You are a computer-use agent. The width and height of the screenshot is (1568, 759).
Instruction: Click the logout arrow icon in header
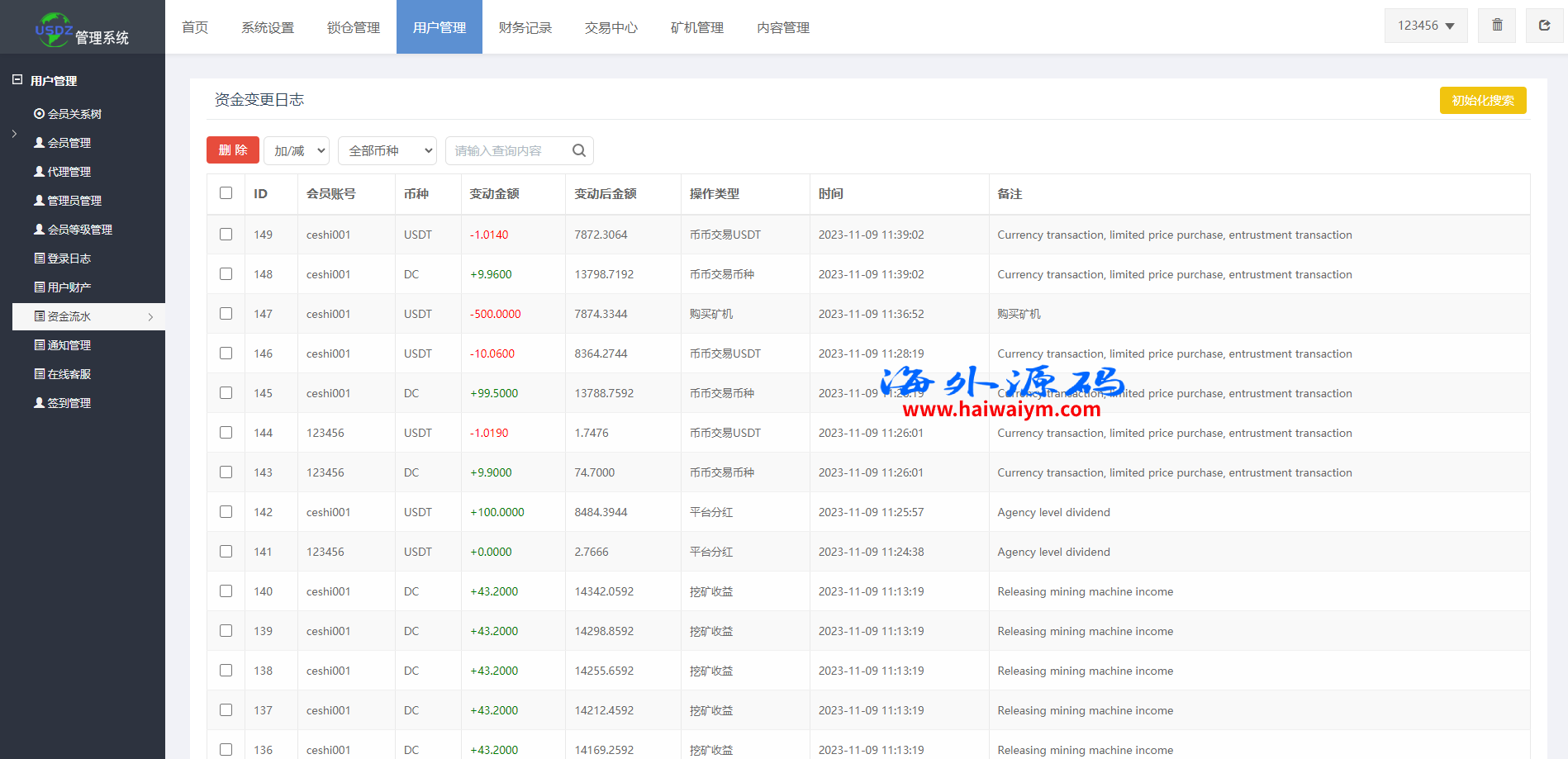[1544, 26]
